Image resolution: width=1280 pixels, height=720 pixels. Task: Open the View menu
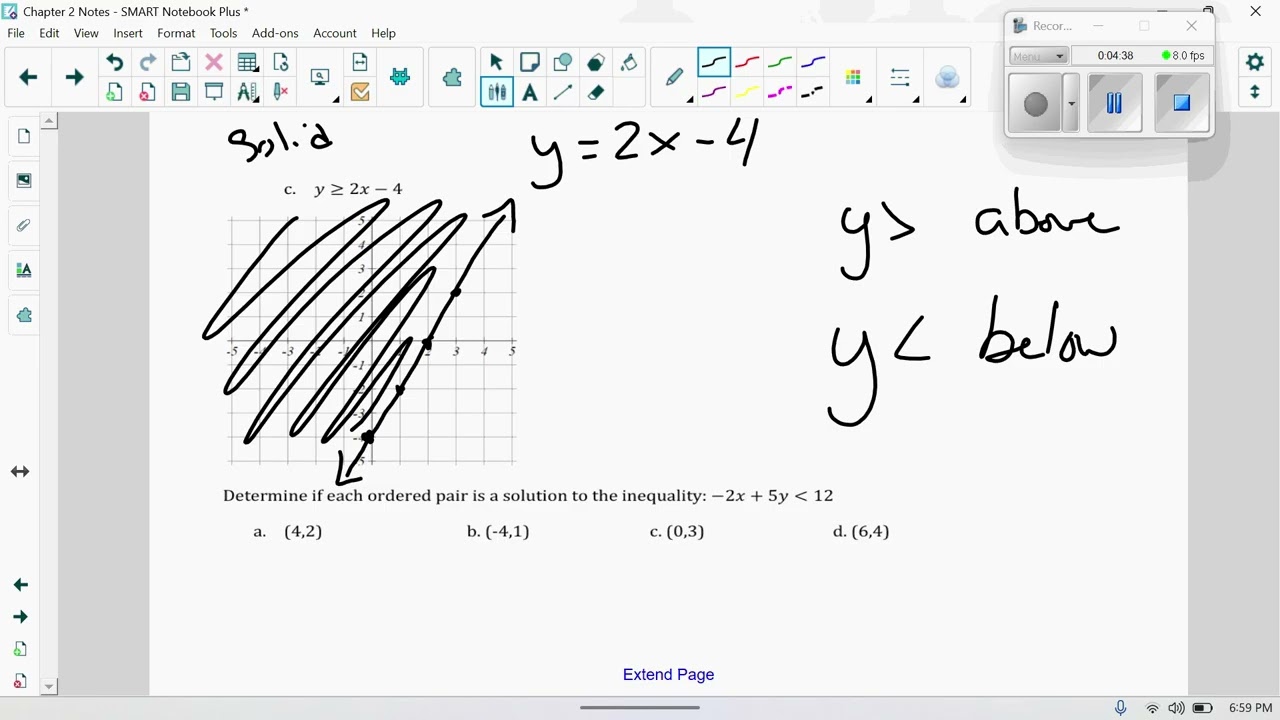(x=86, y=33)
